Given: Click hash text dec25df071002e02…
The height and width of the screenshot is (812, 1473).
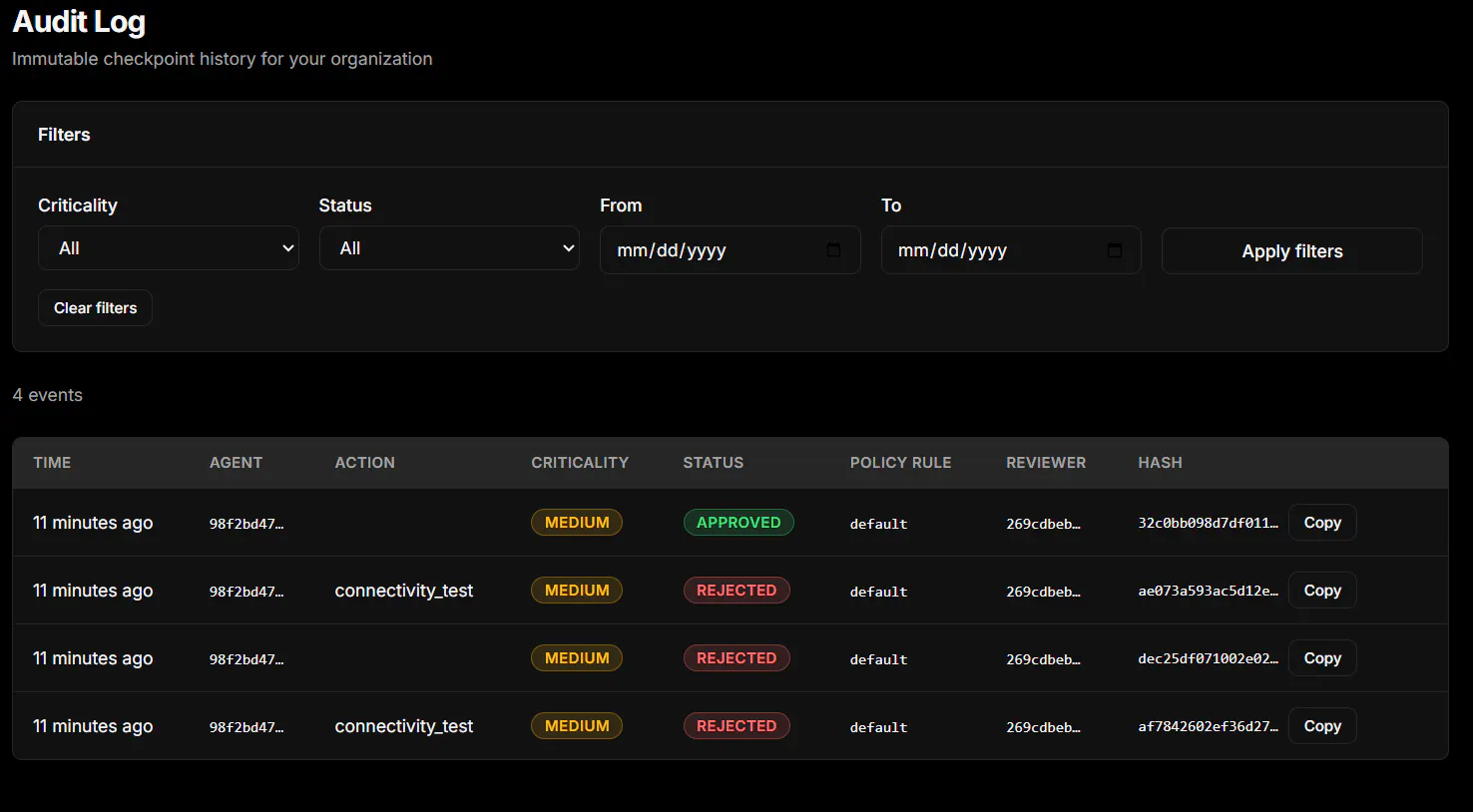Looking at the screenshot, I should (1208, 658).
